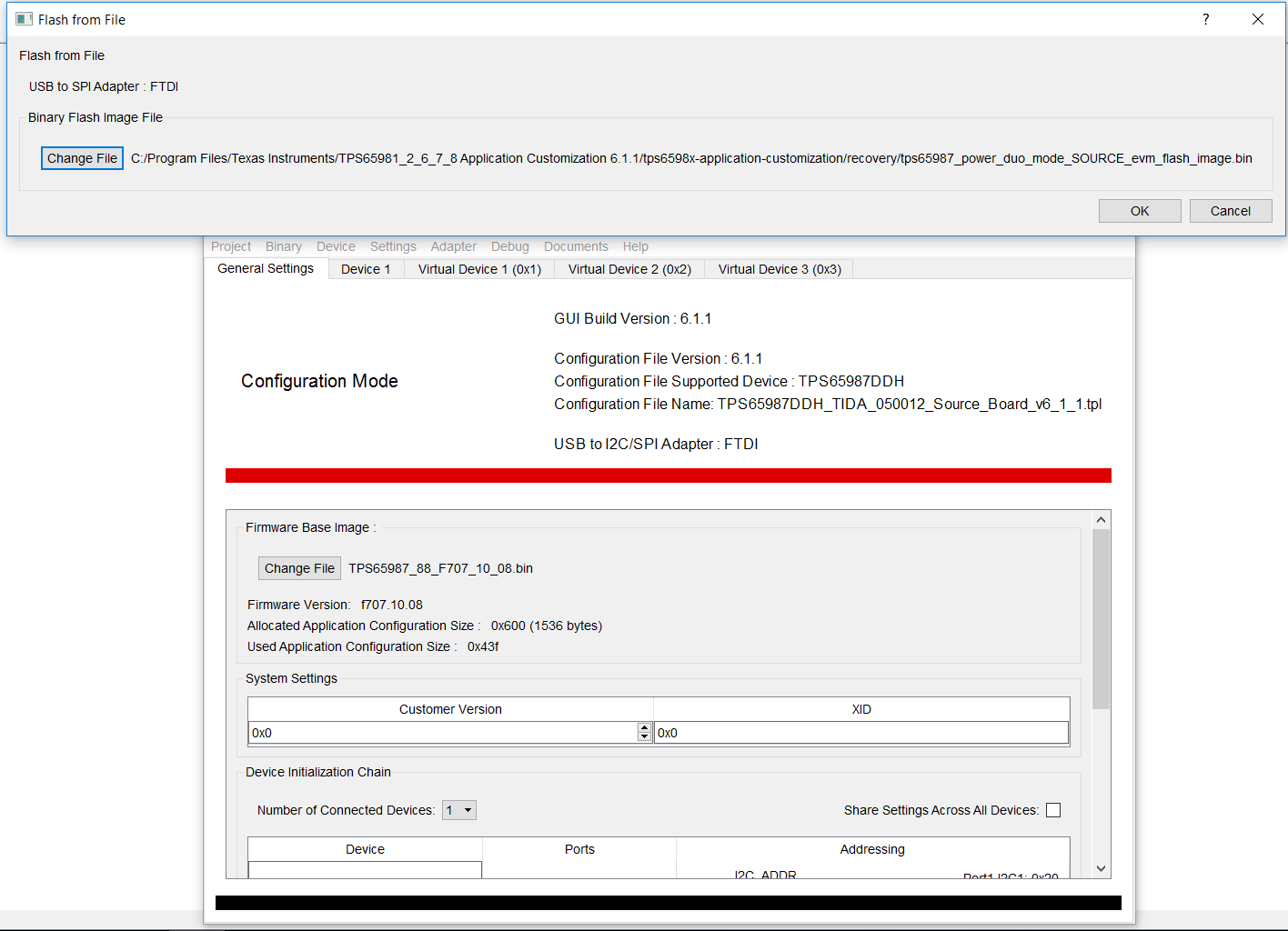Click the Flash from File title bar icon

(x=24, y=19)
